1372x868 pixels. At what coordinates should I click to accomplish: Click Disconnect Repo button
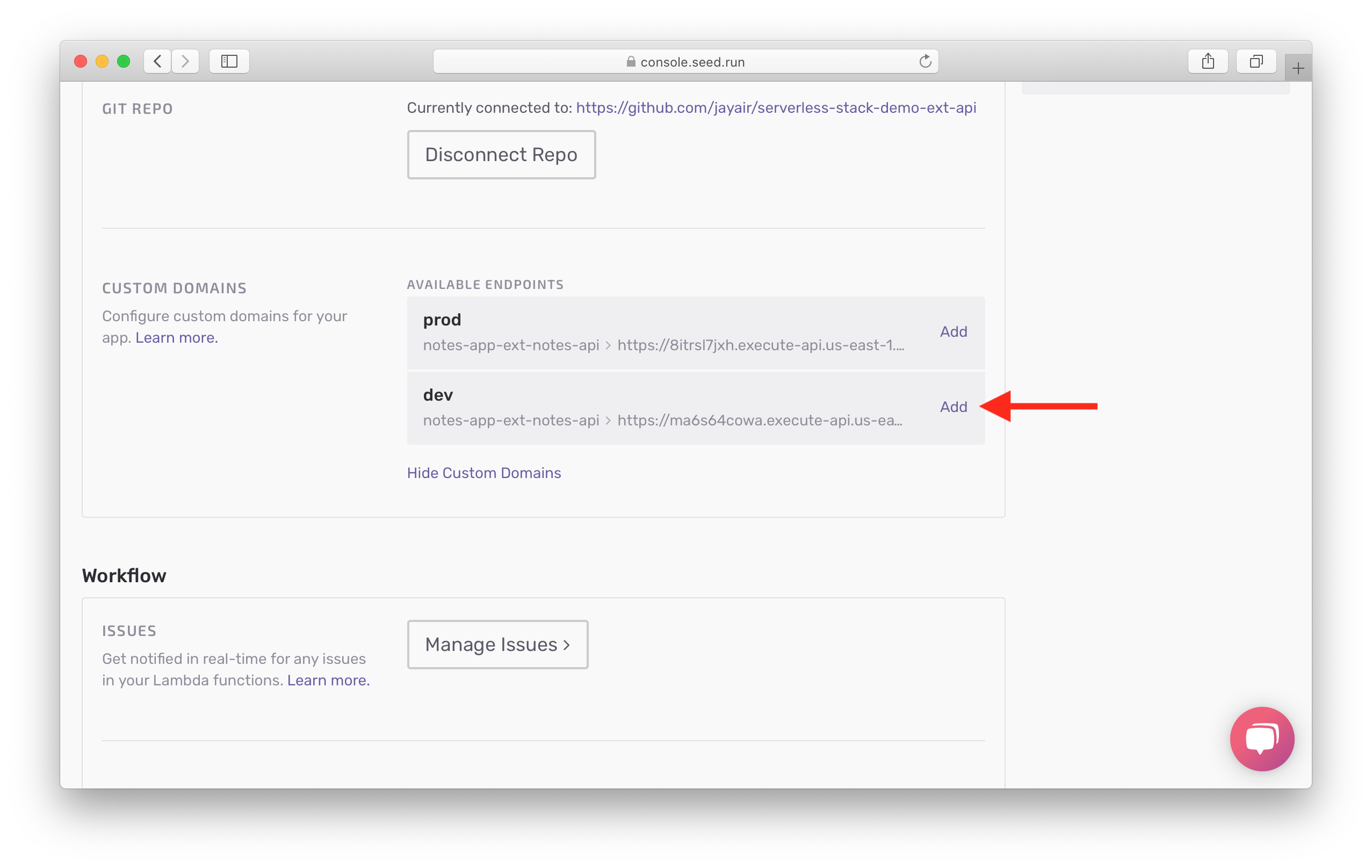click(x=502, y=155)
